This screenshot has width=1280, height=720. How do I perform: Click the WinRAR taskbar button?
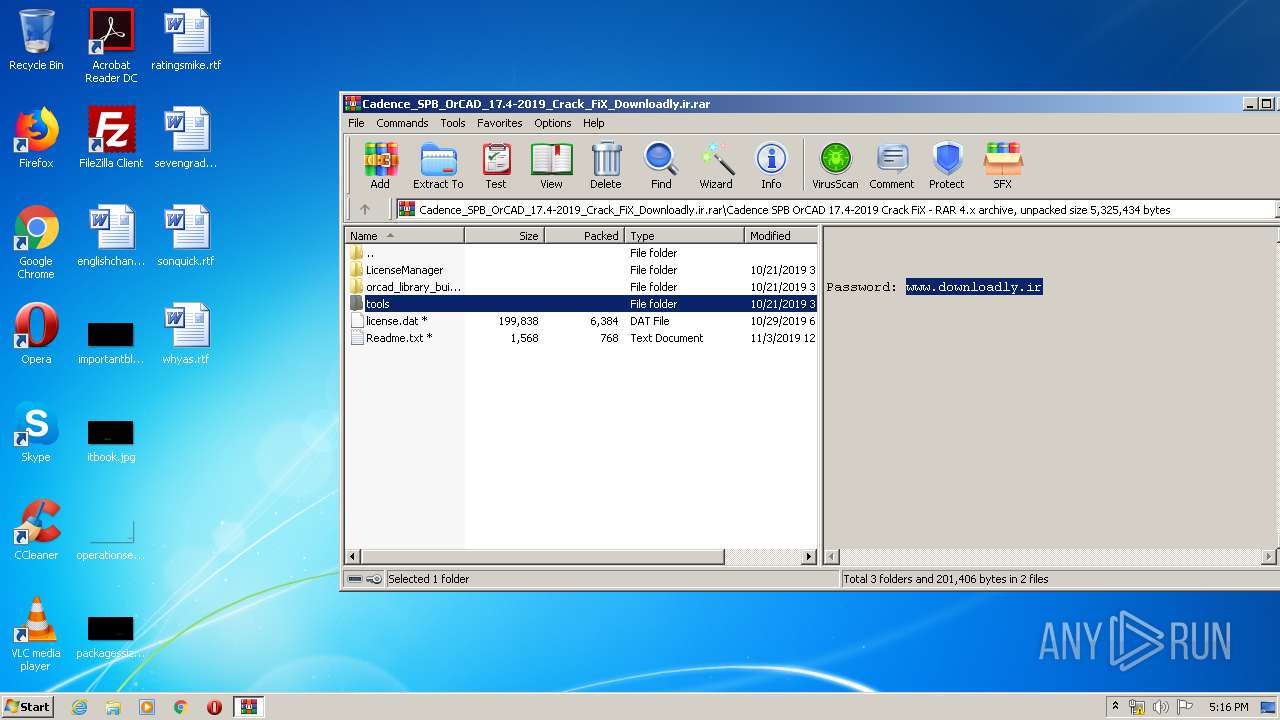coord(248,707)
